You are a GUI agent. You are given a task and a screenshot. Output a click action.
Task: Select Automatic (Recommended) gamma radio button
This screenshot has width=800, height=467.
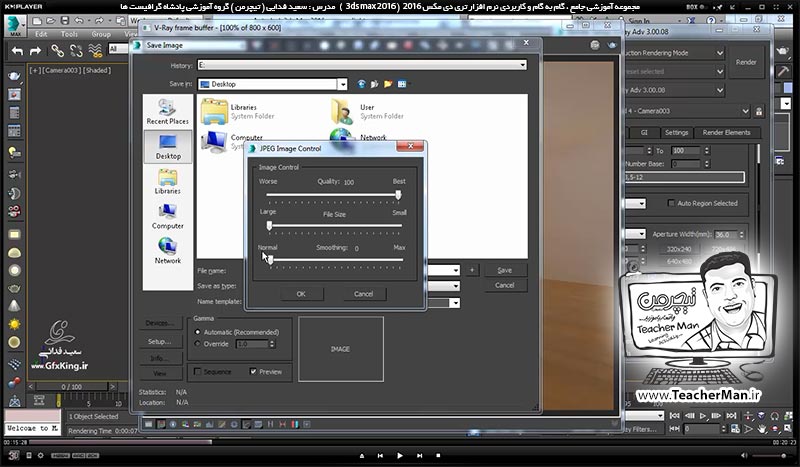click(198, 332)
